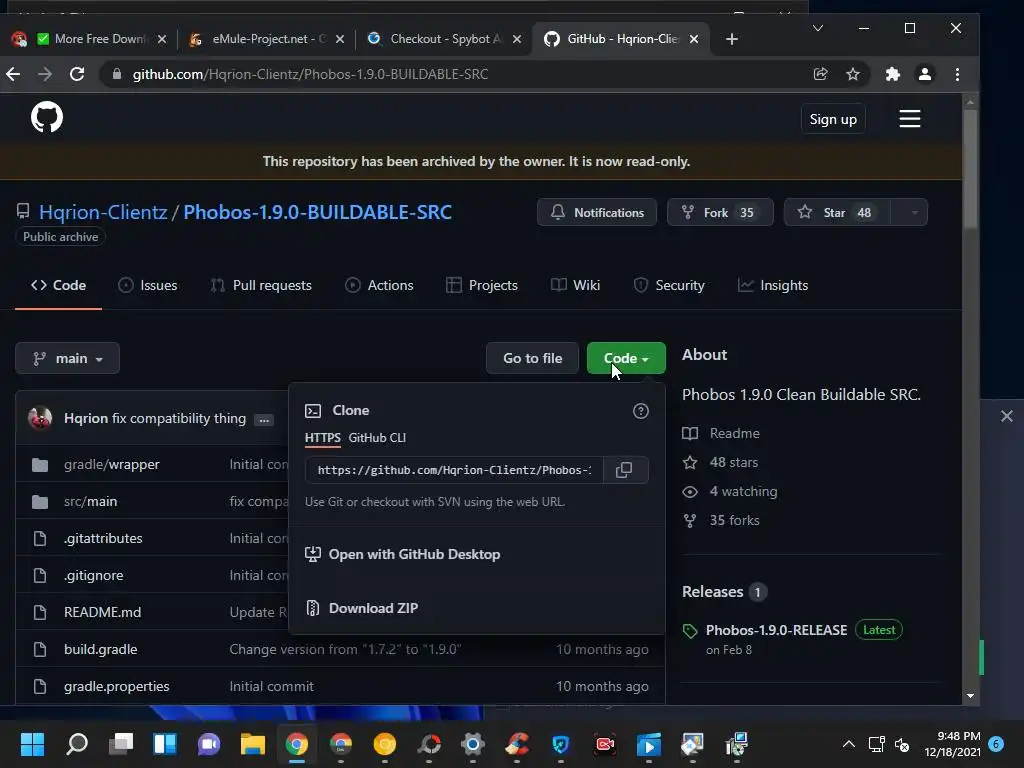
Task: Open the Hqrion-Clientz owner link
Action: (x=103, y=212)
